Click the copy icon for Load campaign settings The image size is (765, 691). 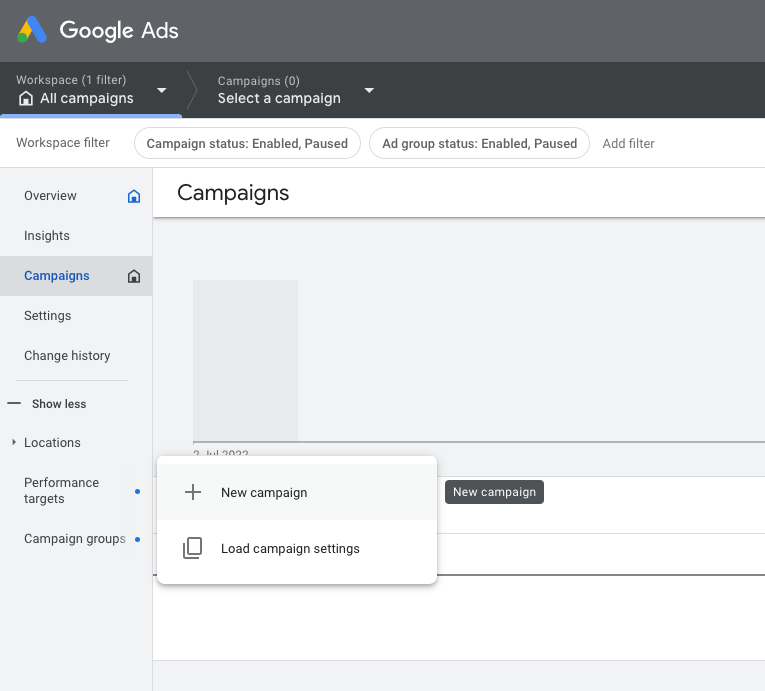click(x=192, y=548)
